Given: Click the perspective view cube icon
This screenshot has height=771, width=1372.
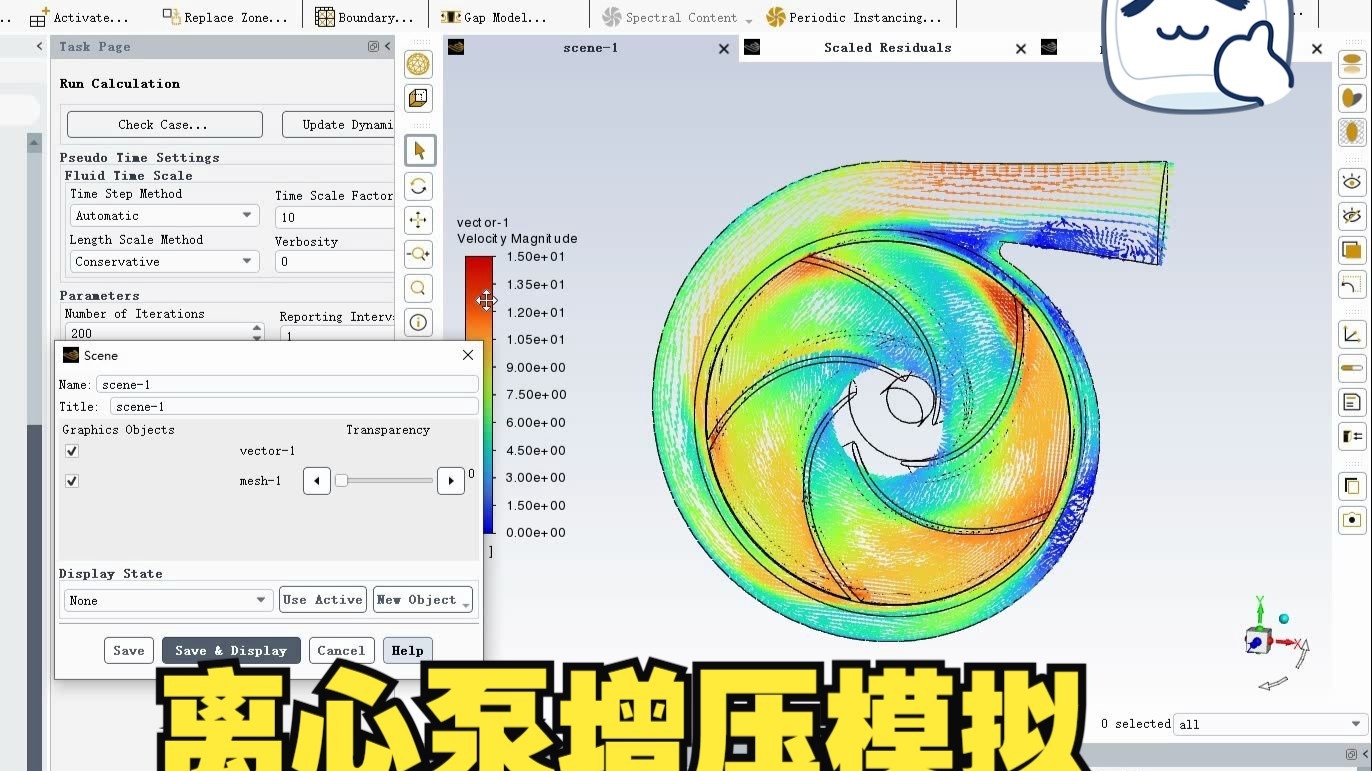Looking at the screenshot, I should click(417, 97).
